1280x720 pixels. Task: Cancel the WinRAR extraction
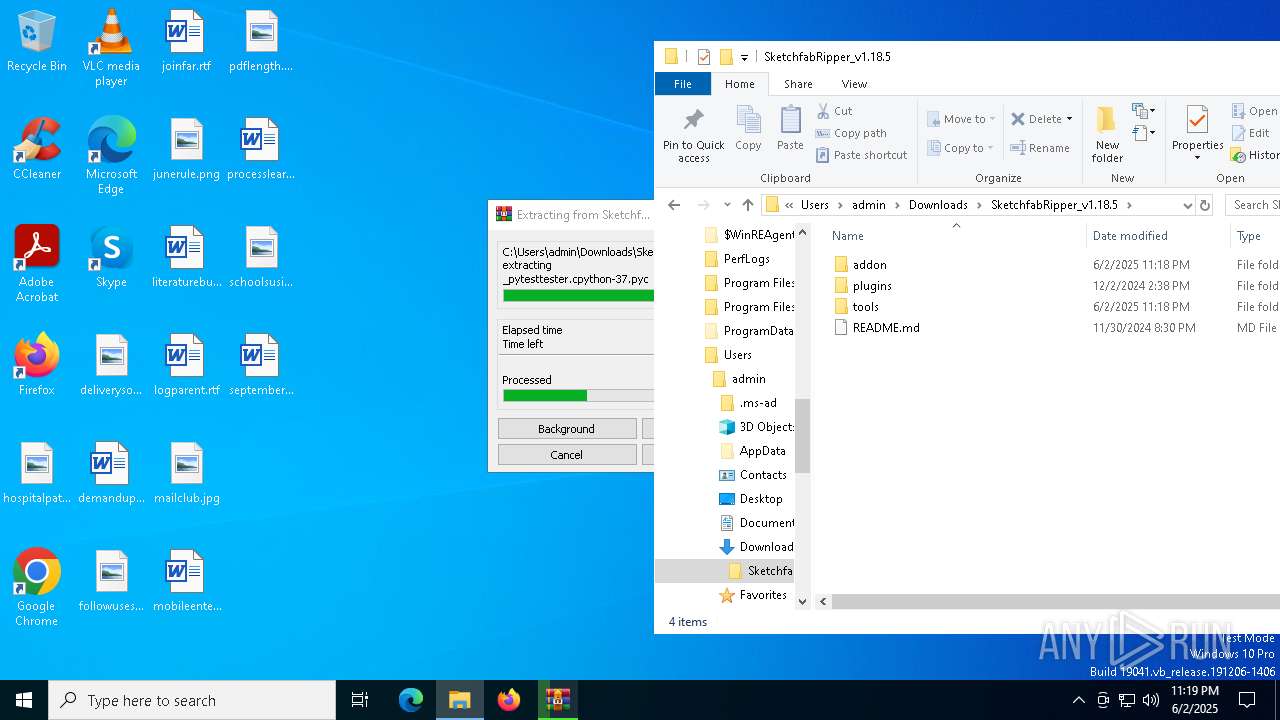tap(567, 455)
